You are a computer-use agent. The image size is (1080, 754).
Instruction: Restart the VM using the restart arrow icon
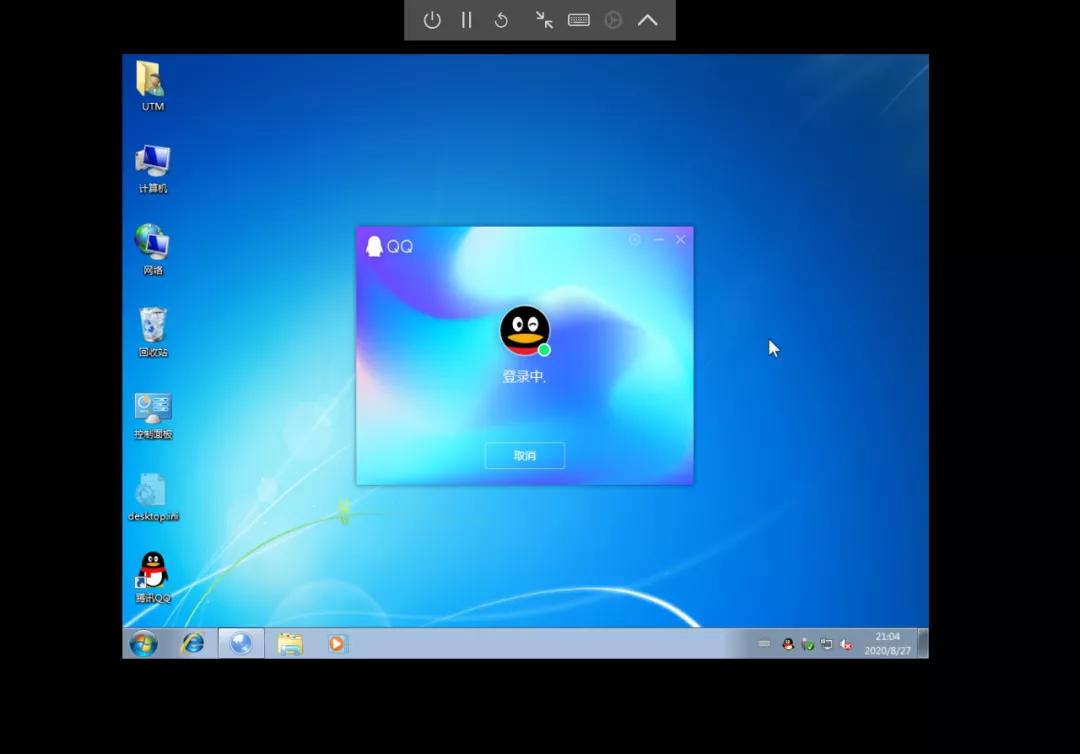501,20
